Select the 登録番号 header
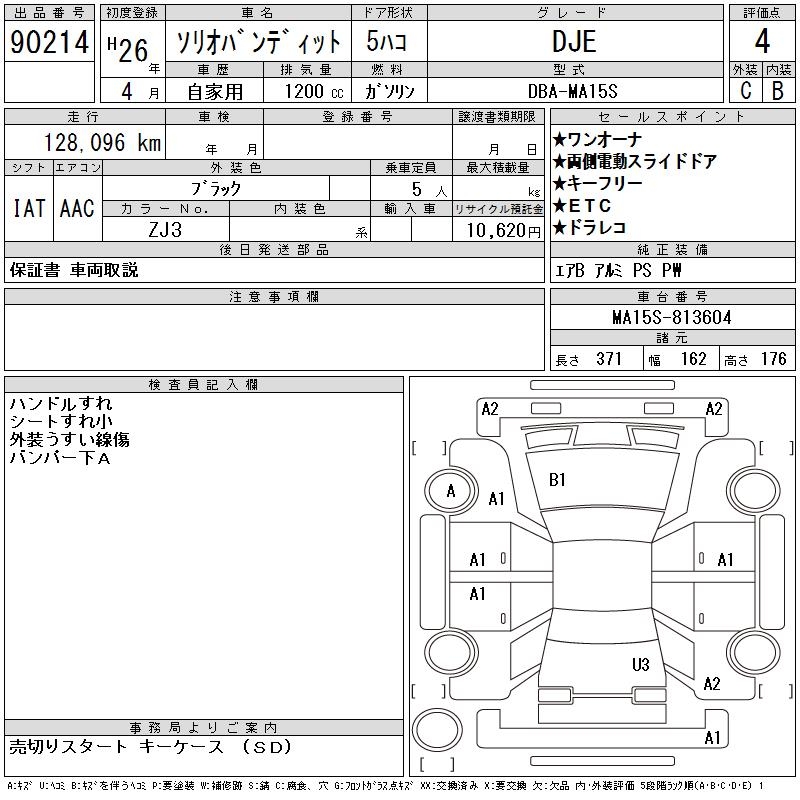This screenshot has height=800, width=800. (x=358, y=117)
